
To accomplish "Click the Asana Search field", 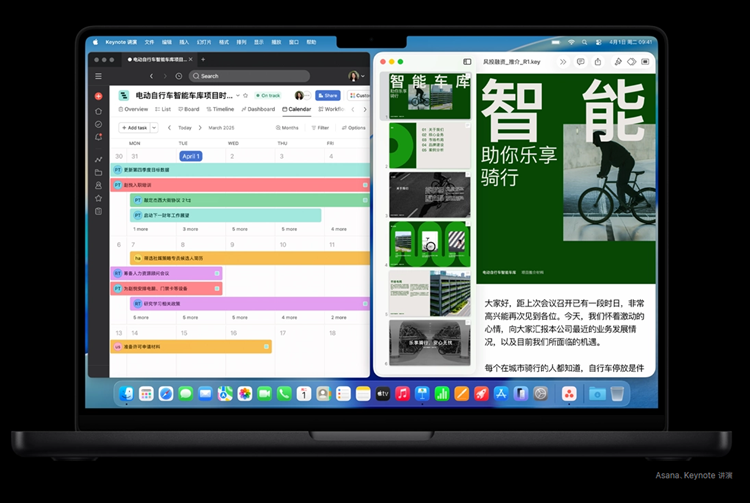I will 249,76.
